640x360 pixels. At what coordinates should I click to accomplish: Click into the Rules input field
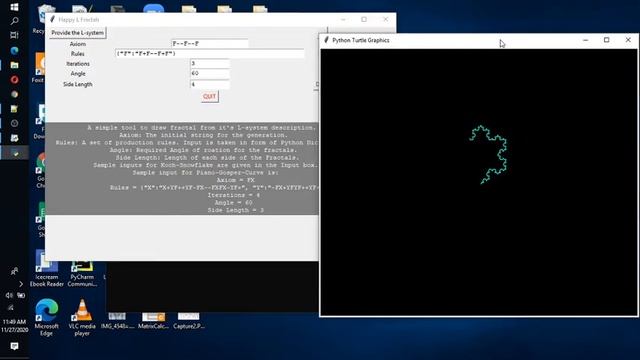209,53
